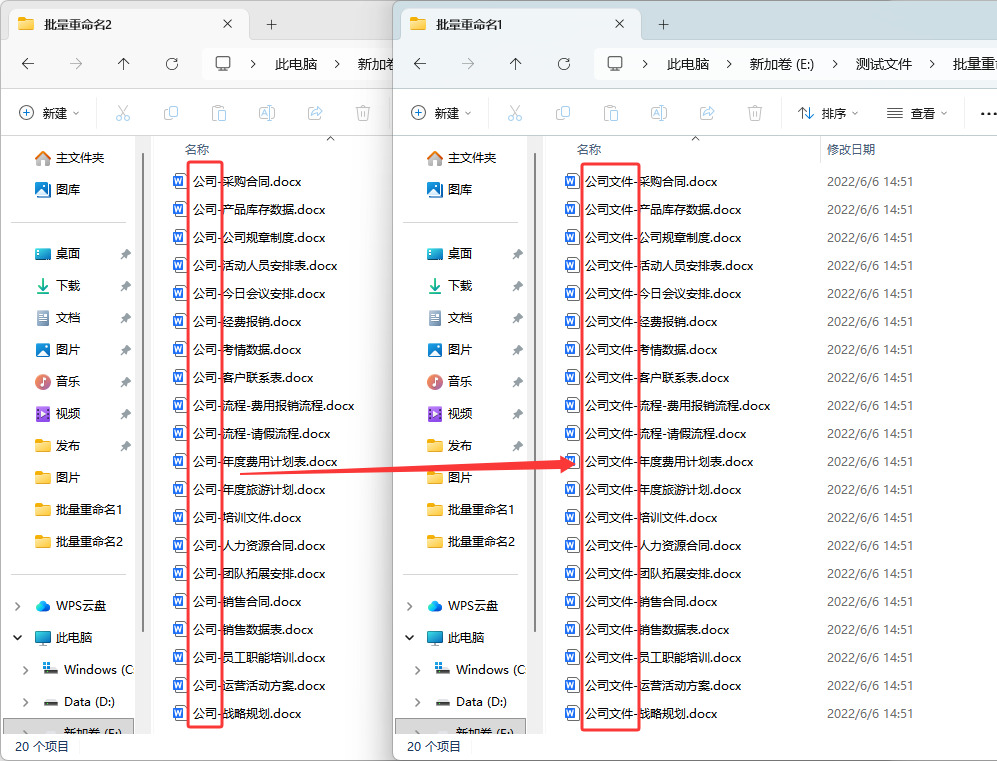Viewport: 997px width, 761px height.
Task: Open the more options ellipsis in 批量重命名1 toolbar
Action: pos(987,113)
